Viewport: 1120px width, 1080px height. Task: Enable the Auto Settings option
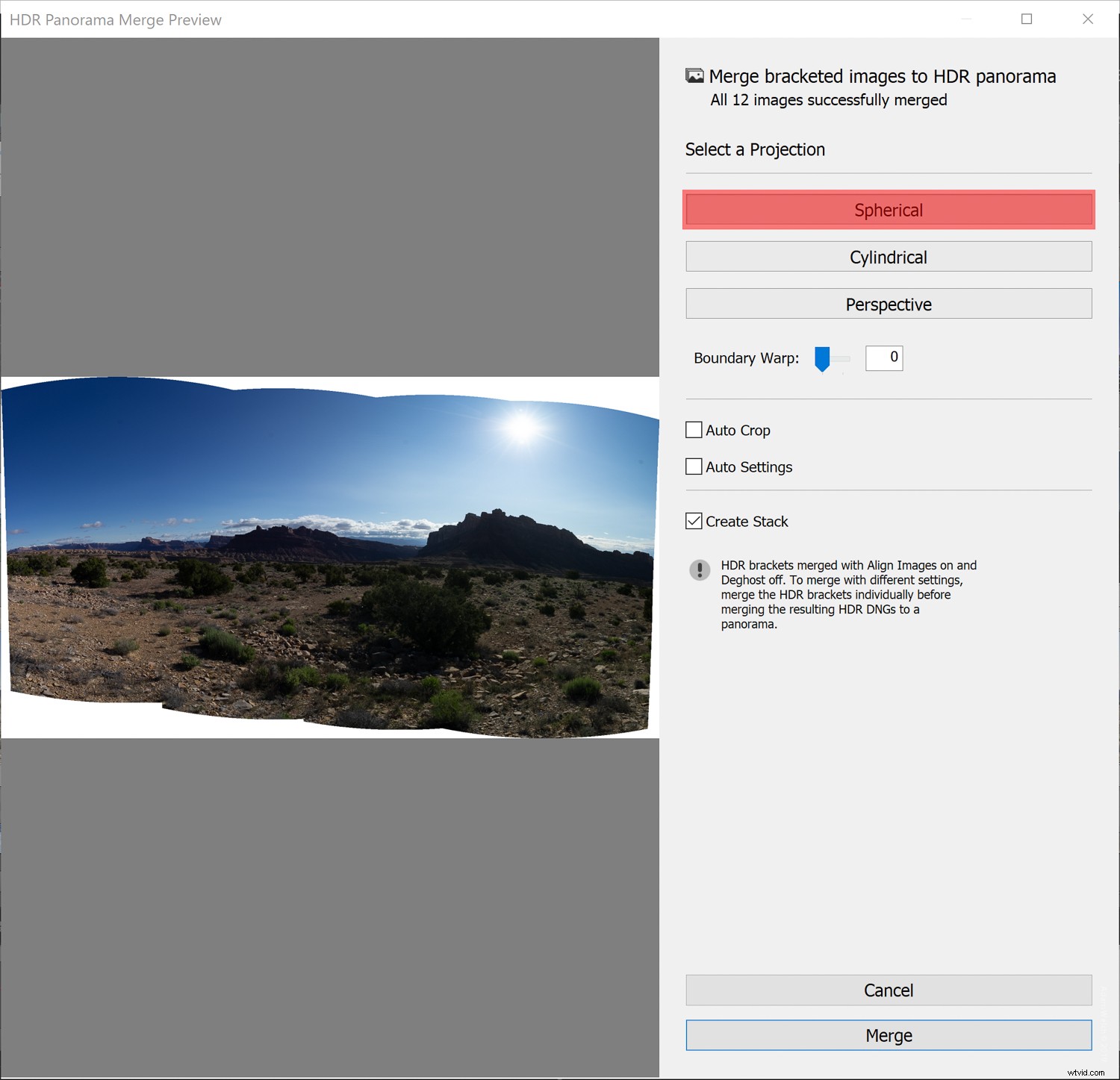click(693, 466)
